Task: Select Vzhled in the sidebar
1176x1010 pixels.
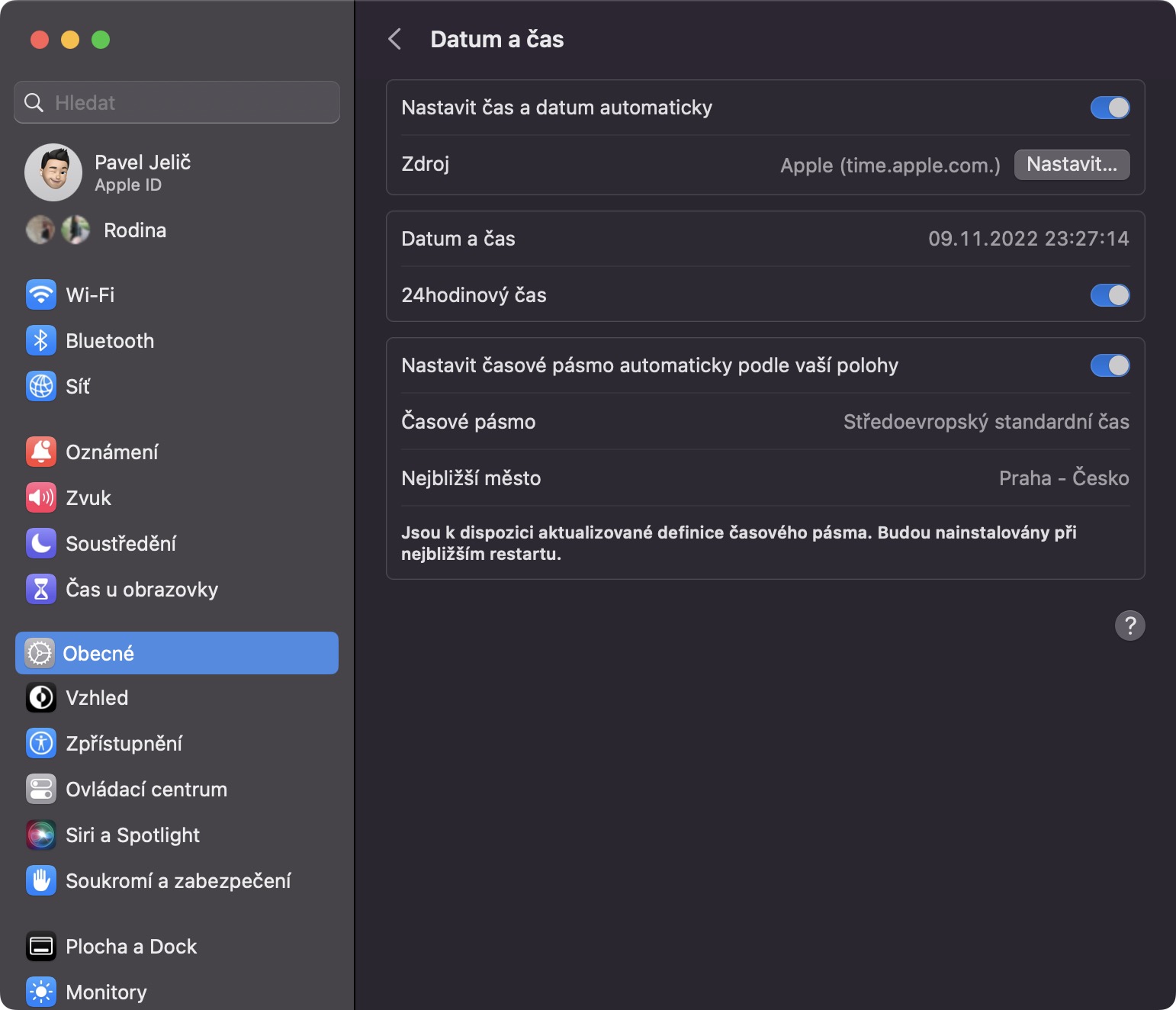Action: pos(97,698)
